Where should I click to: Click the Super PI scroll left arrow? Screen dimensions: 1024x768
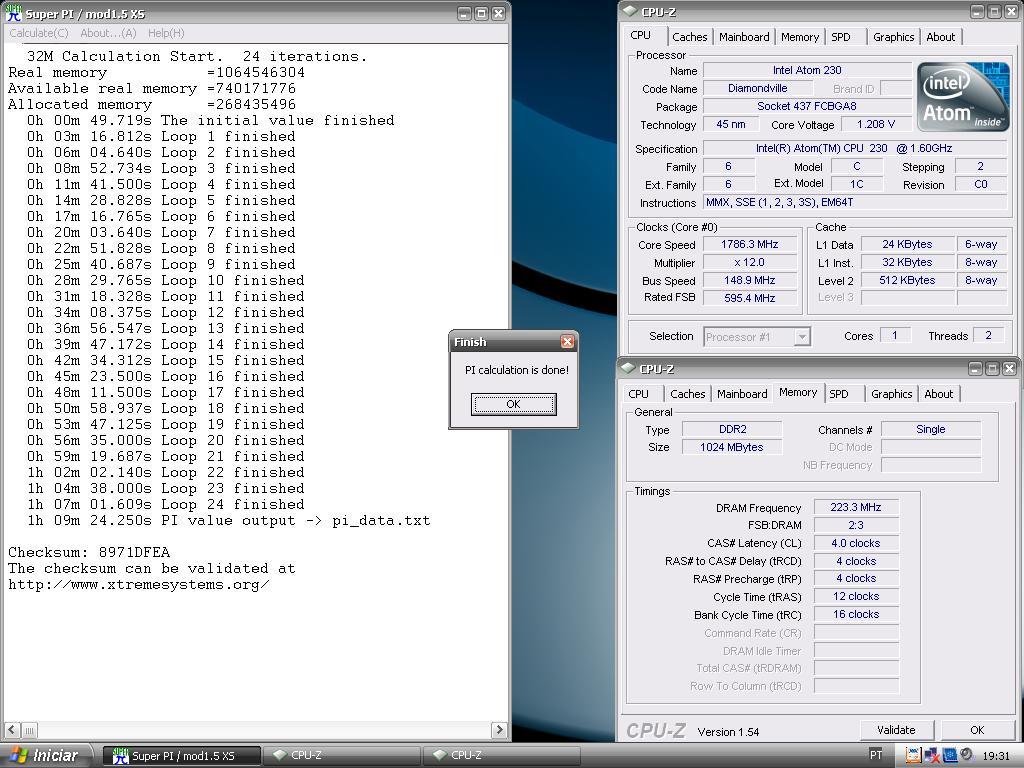coord(12,729)
